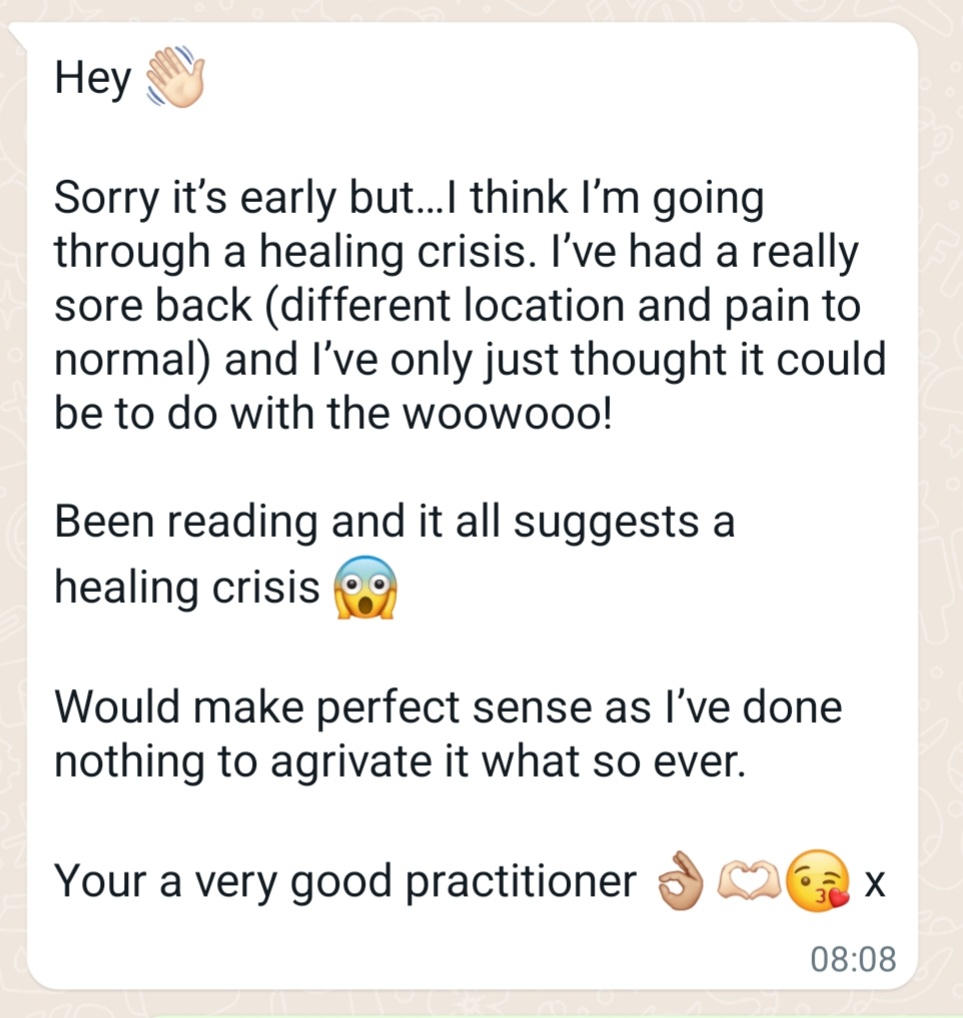Tap the 08:08 message timestamp
Screen dimensions: 963x1018
[853, 959]
